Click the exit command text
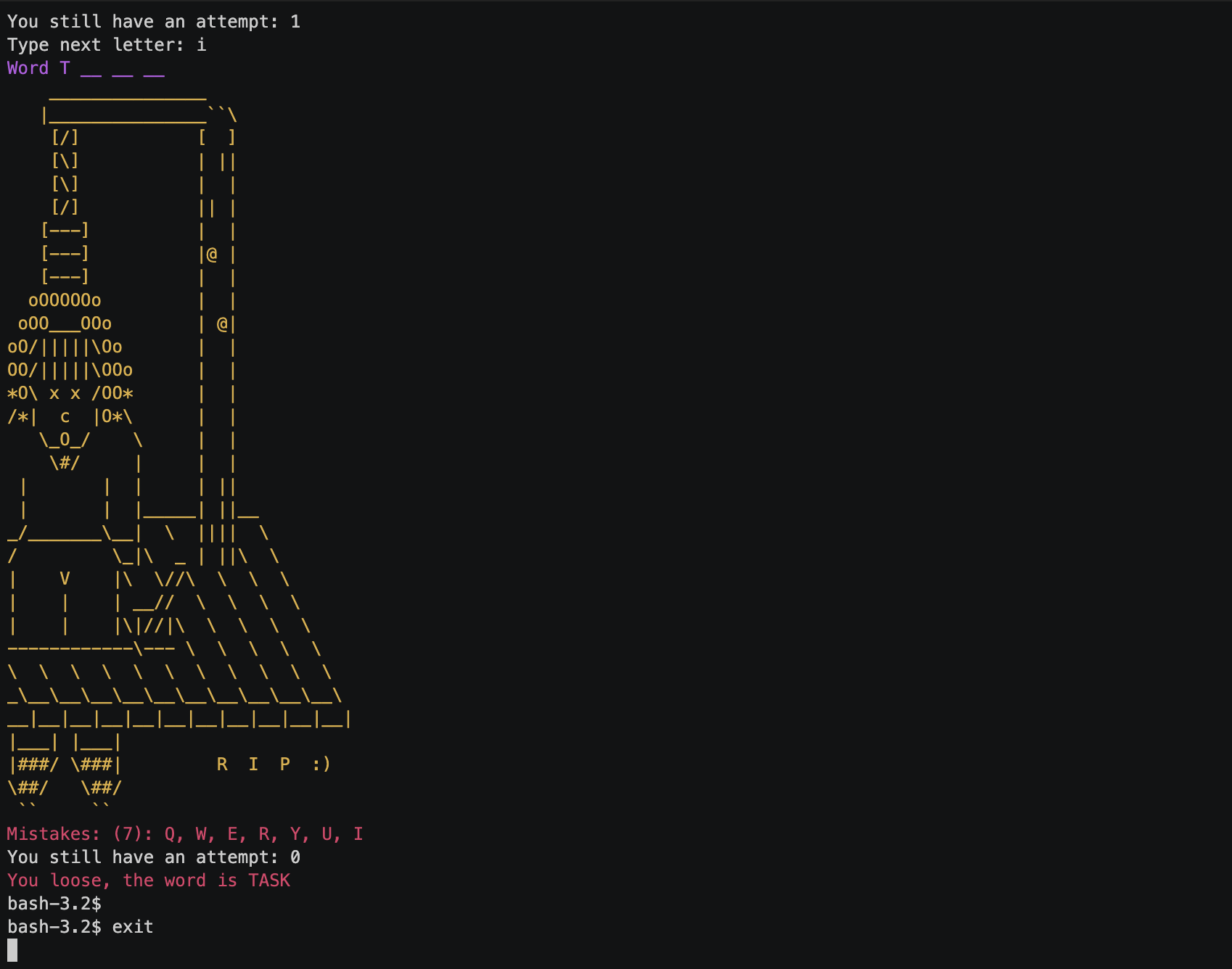 point(133,926)
